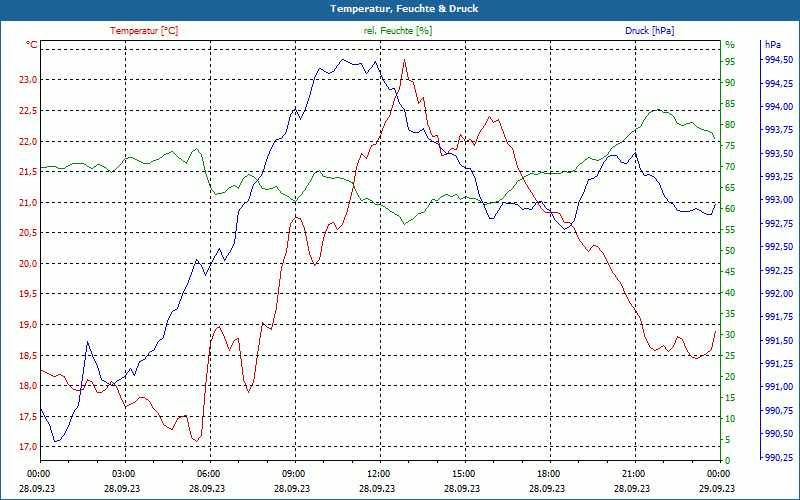Click time axis label '15:00'

pyautogui.click(x=463, y=473)
